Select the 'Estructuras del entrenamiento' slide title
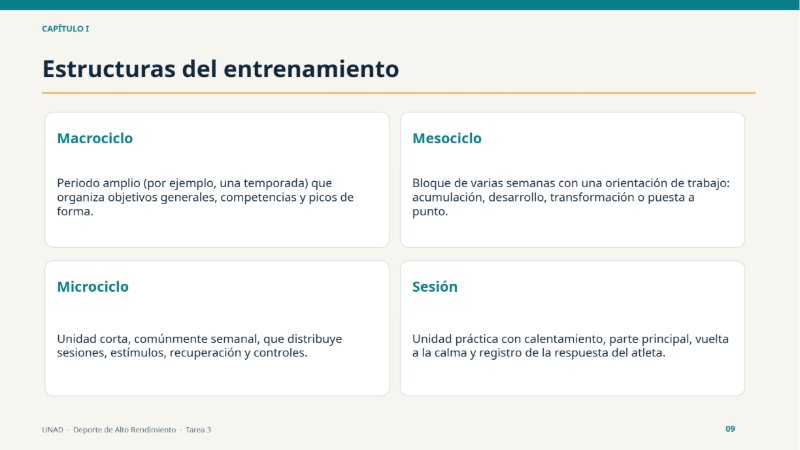 tap(220, 69)
